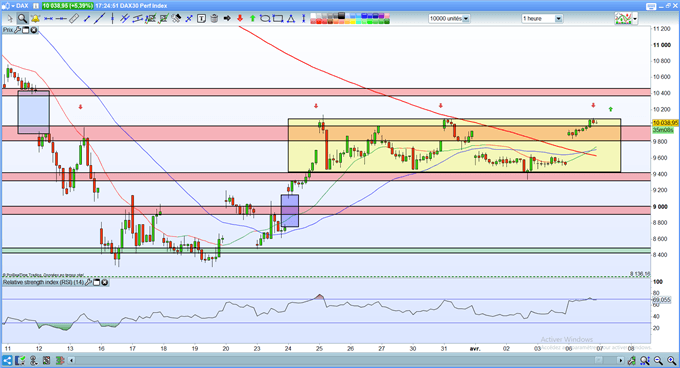
Task: Close the Prix price panel
Action: coord(33,30)
